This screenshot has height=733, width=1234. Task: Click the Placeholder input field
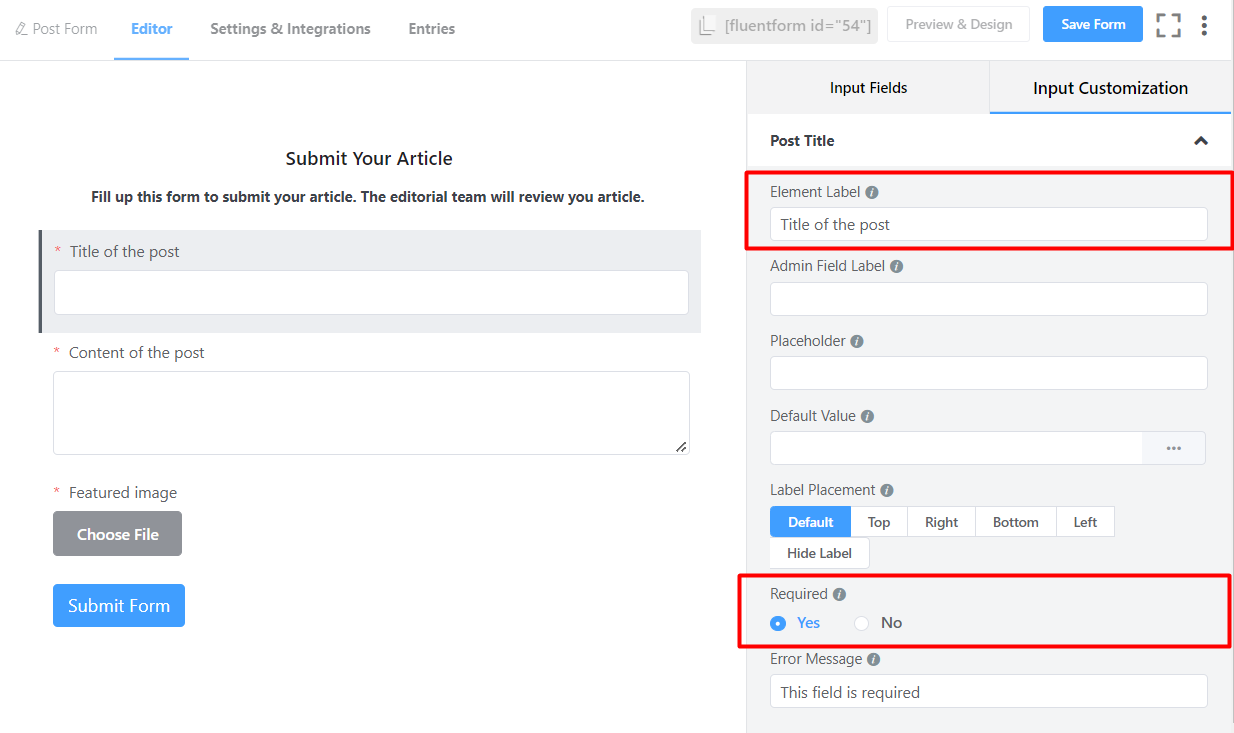989,373
